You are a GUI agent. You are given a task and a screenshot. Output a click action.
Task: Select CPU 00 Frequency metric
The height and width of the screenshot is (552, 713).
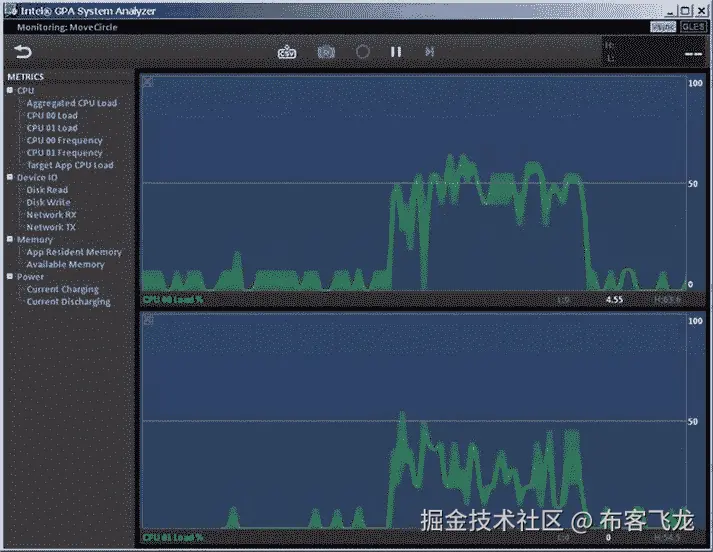tap(65, 140)
